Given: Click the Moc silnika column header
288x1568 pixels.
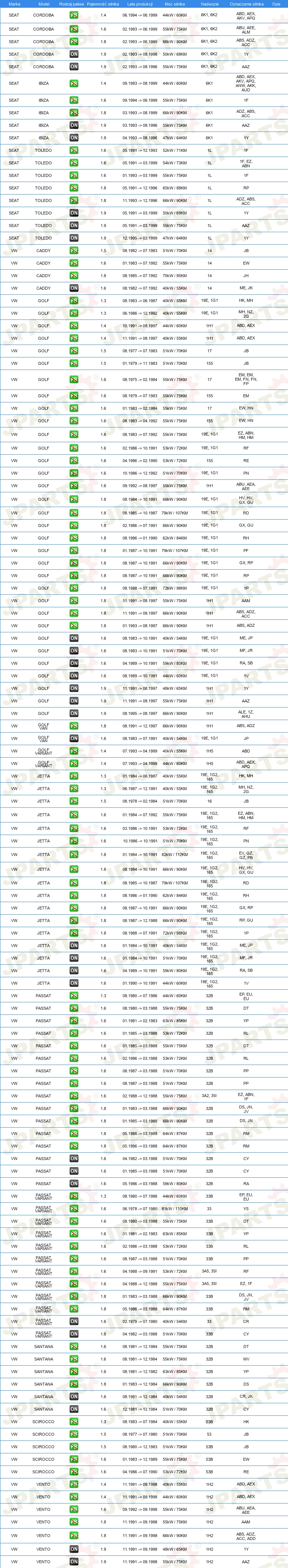Looking at the screenshot, I should pyautogui.click(x=175, y=4).
